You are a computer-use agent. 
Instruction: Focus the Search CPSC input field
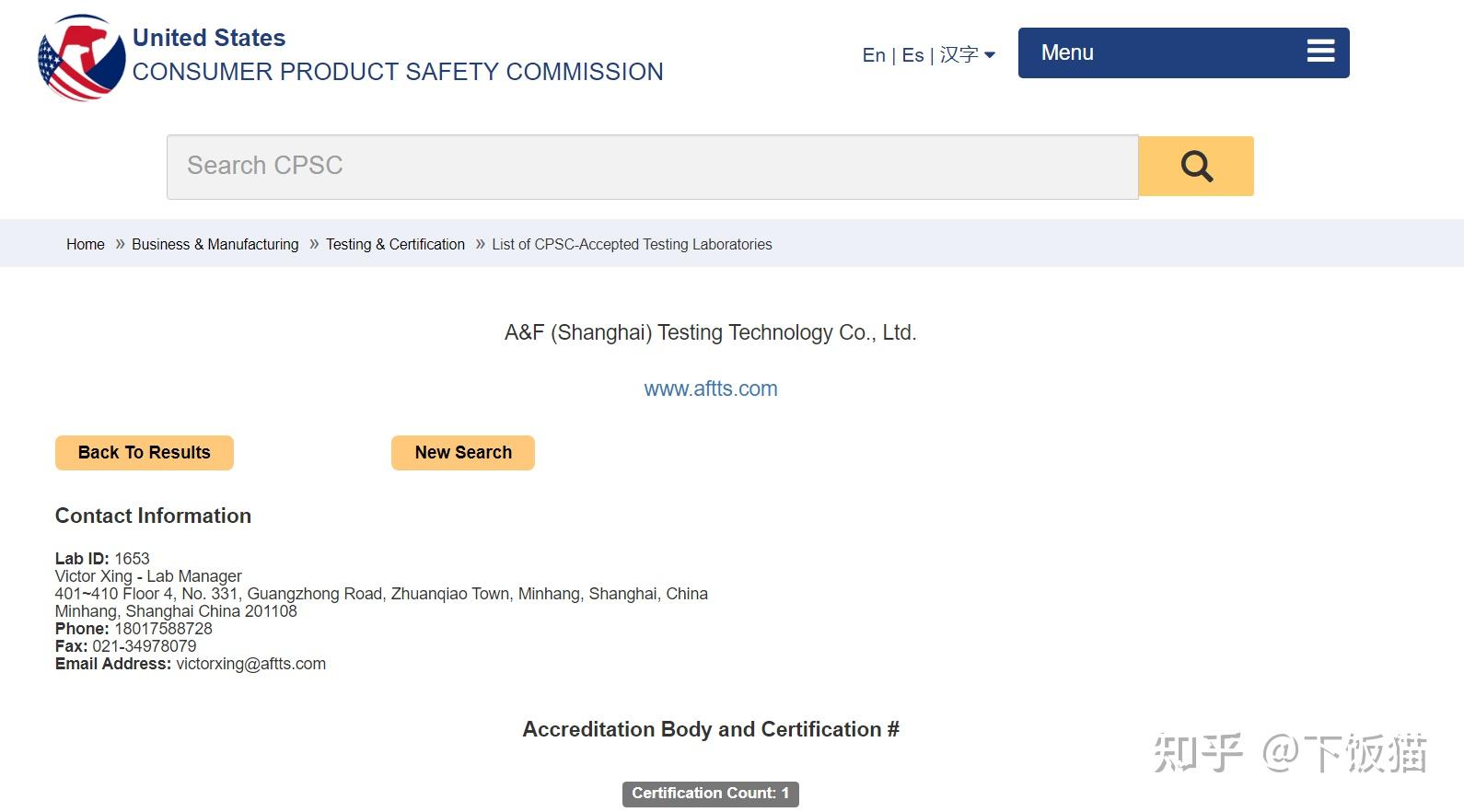pyautogui.click(x=652, y=167)
